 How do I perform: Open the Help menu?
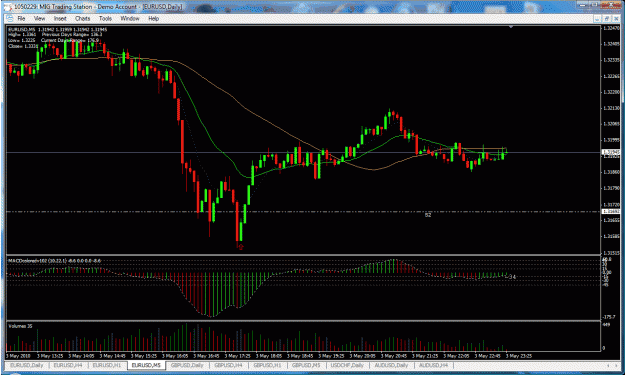point(153,18)
